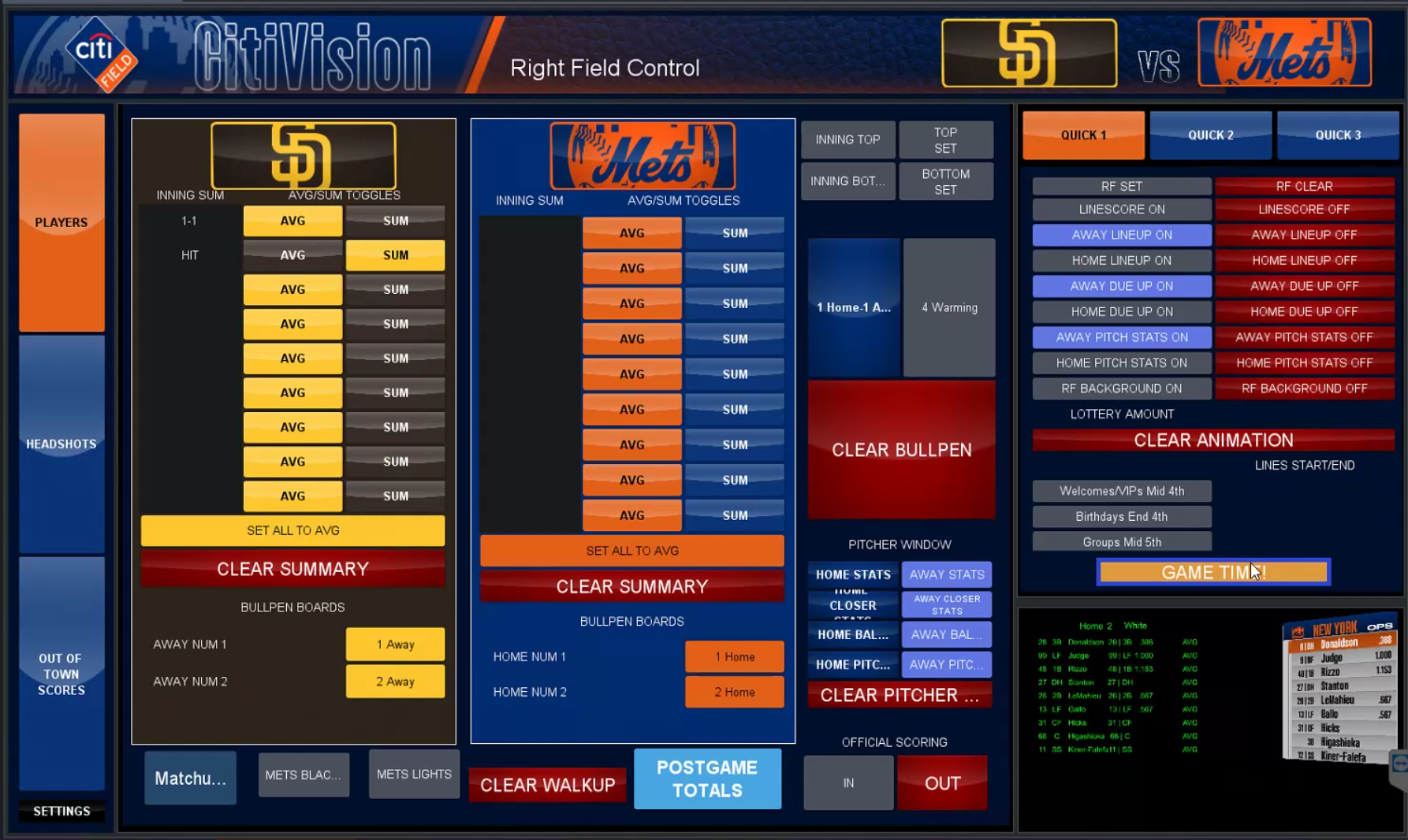Go to the HEADSHOTS sidebar section
Image resolution: width=1408 pixels, height=840 pixels.
(61, 444)
